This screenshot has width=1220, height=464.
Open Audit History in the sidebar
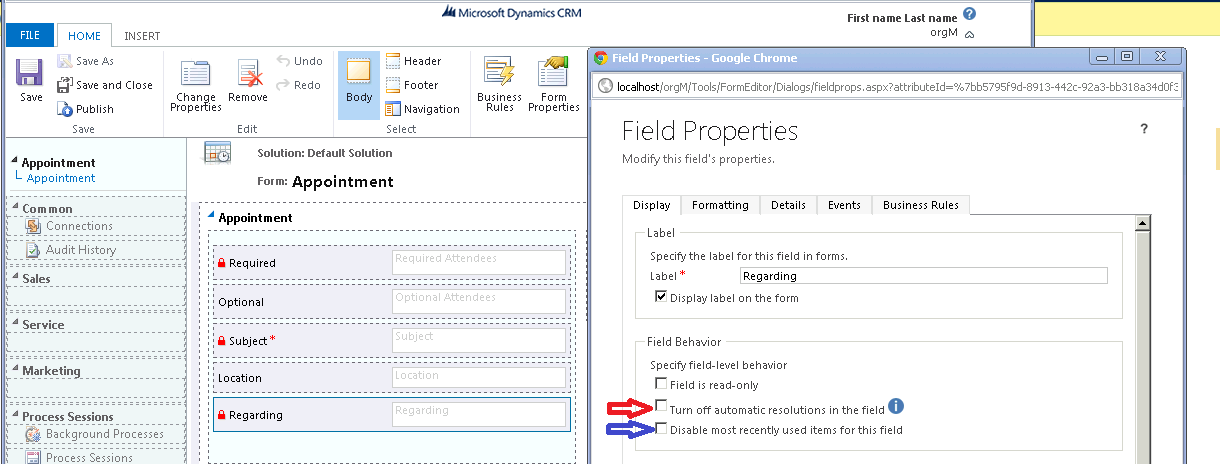pyautogui.click(x=80, y=250)
